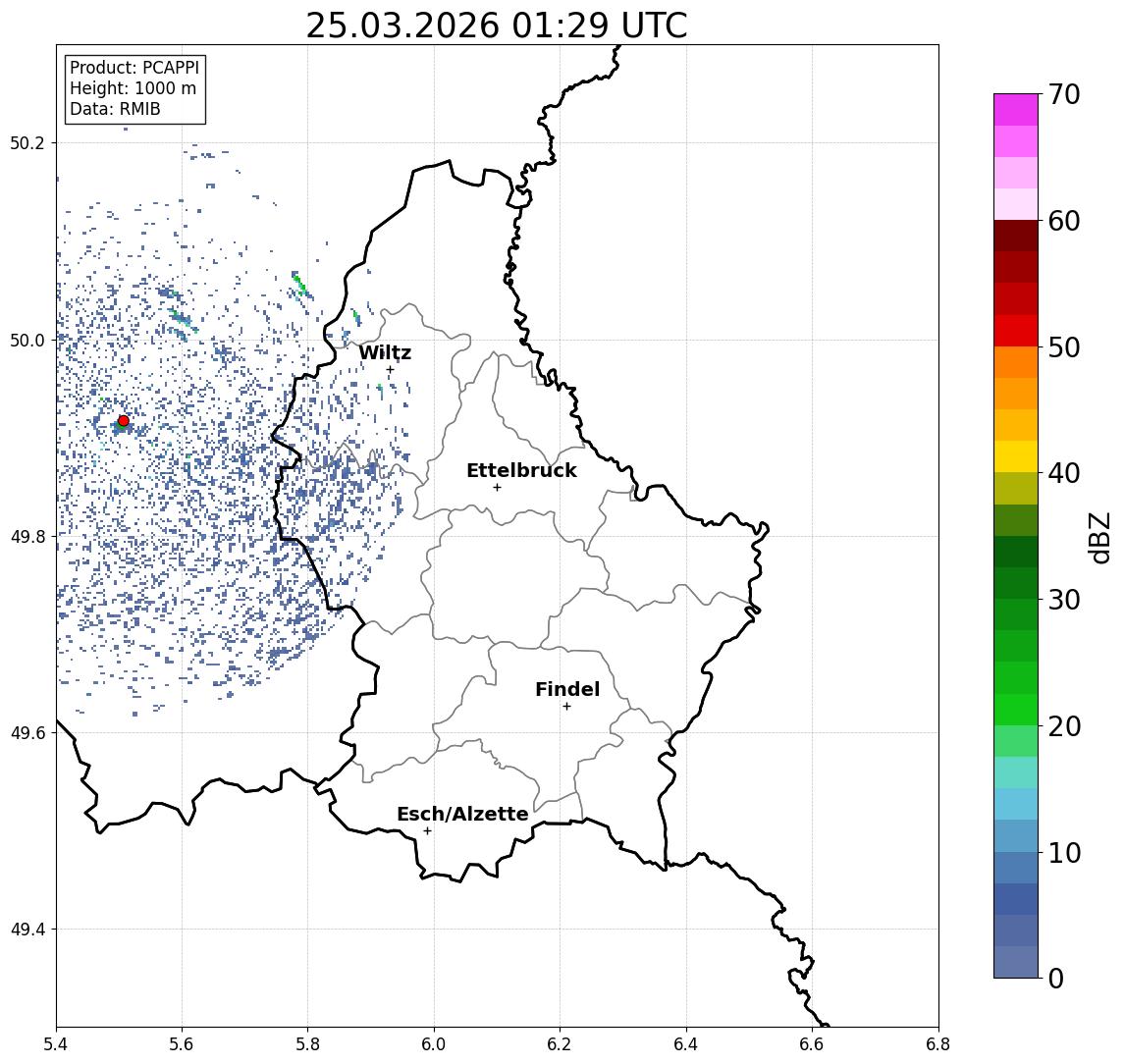
Task: Click the title 25.03.2026 01:29 UTC
Action: (x=497, y=26)
